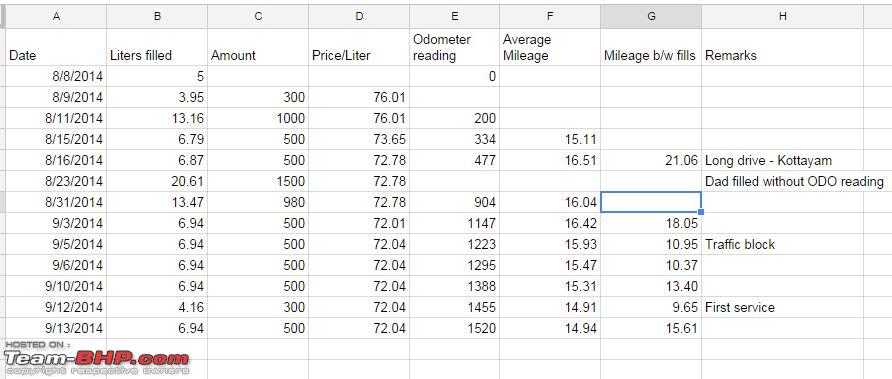
Task: Select column A header
Action: pyautogui.click(x=56, y=17)
